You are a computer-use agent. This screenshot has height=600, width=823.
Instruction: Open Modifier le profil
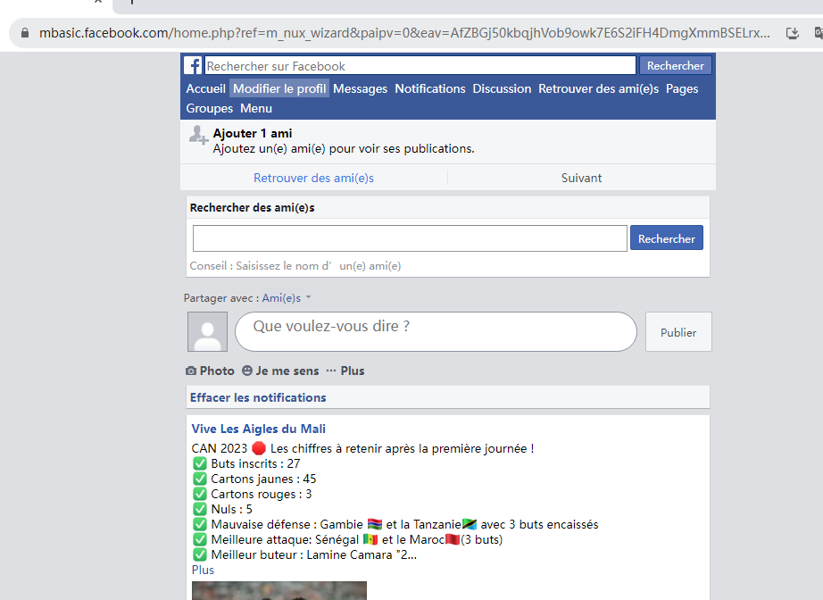pos(279,89)
